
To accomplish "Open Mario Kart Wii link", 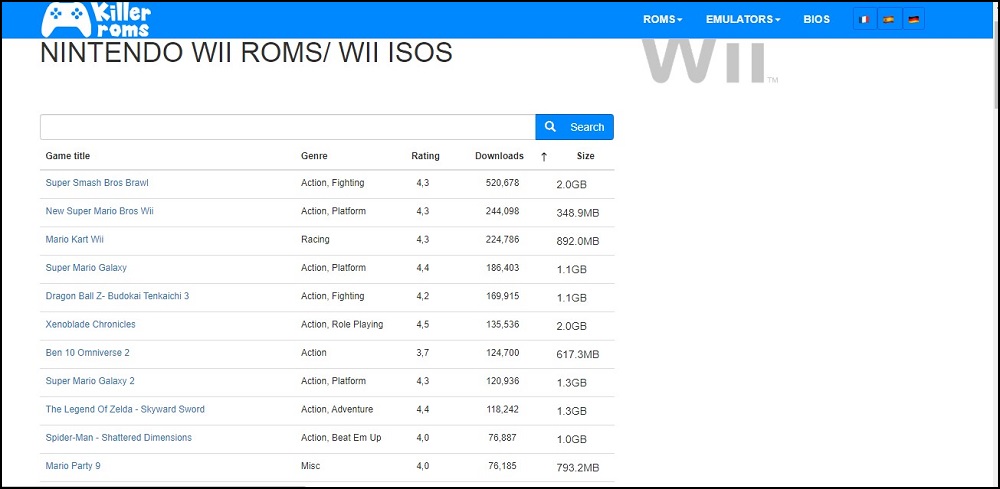I will [75, 239].
